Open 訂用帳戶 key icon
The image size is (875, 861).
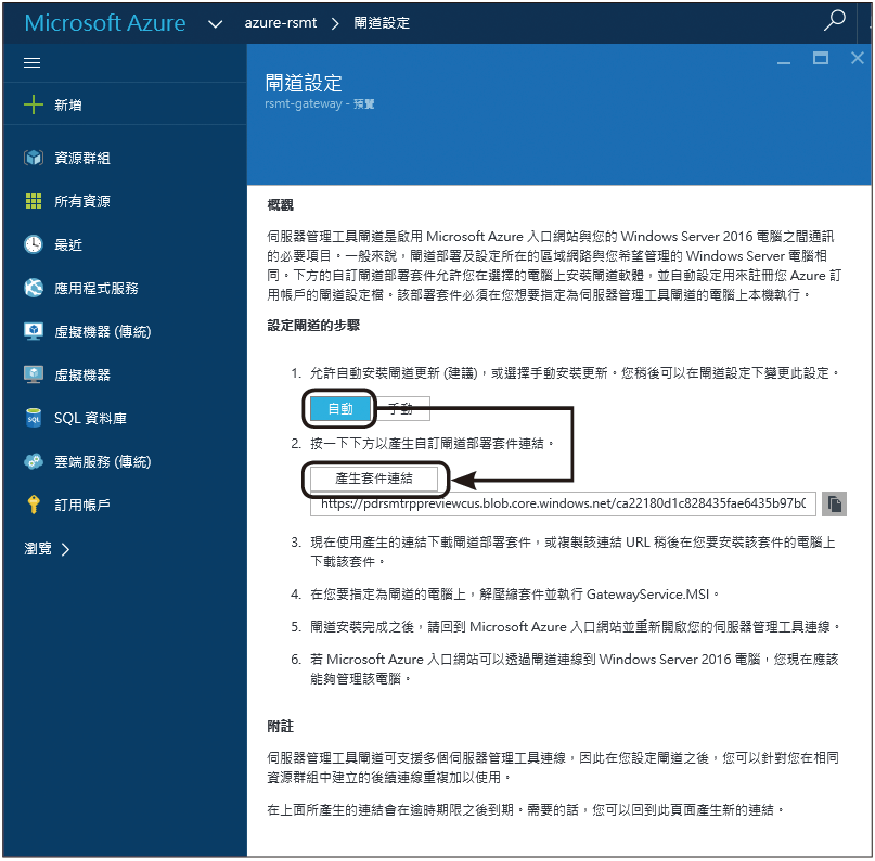coord(33,504)
